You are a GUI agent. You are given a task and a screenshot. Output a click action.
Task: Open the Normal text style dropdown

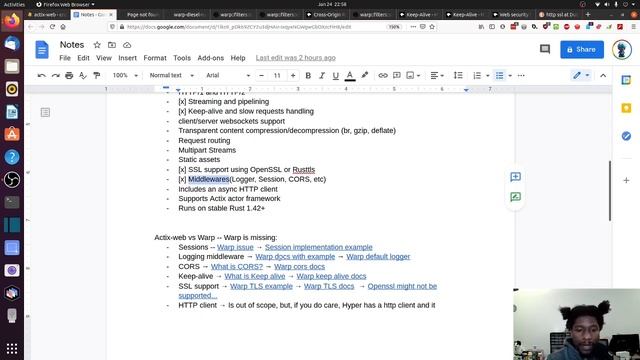coord(171,76)
